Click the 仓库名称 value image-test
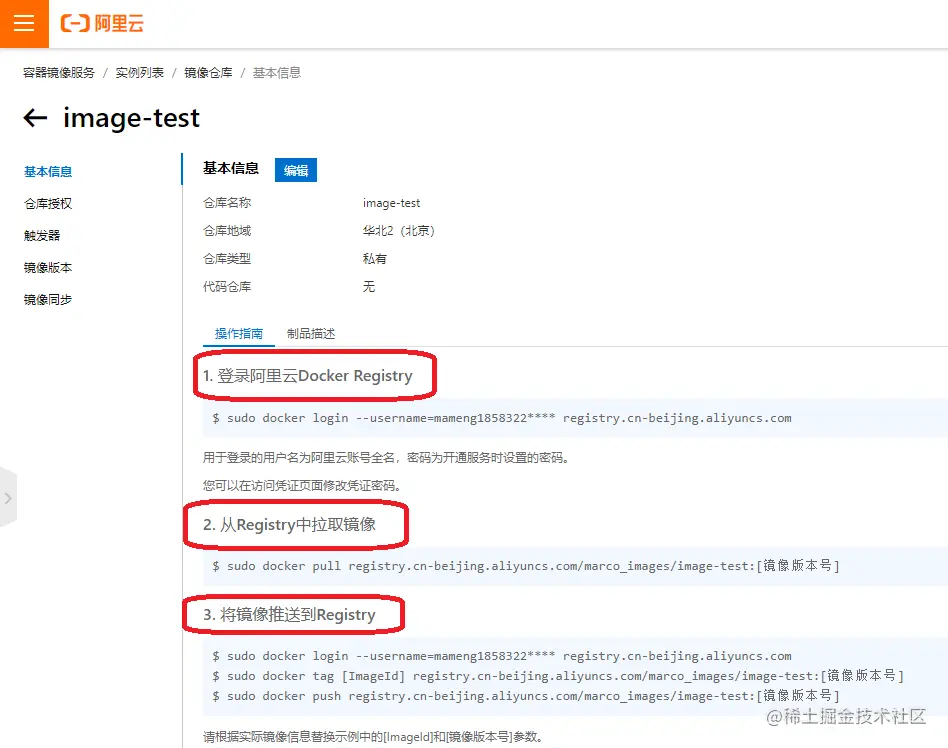Image resolution: width=948 pixels, height=748 pixels. [391, 203]
